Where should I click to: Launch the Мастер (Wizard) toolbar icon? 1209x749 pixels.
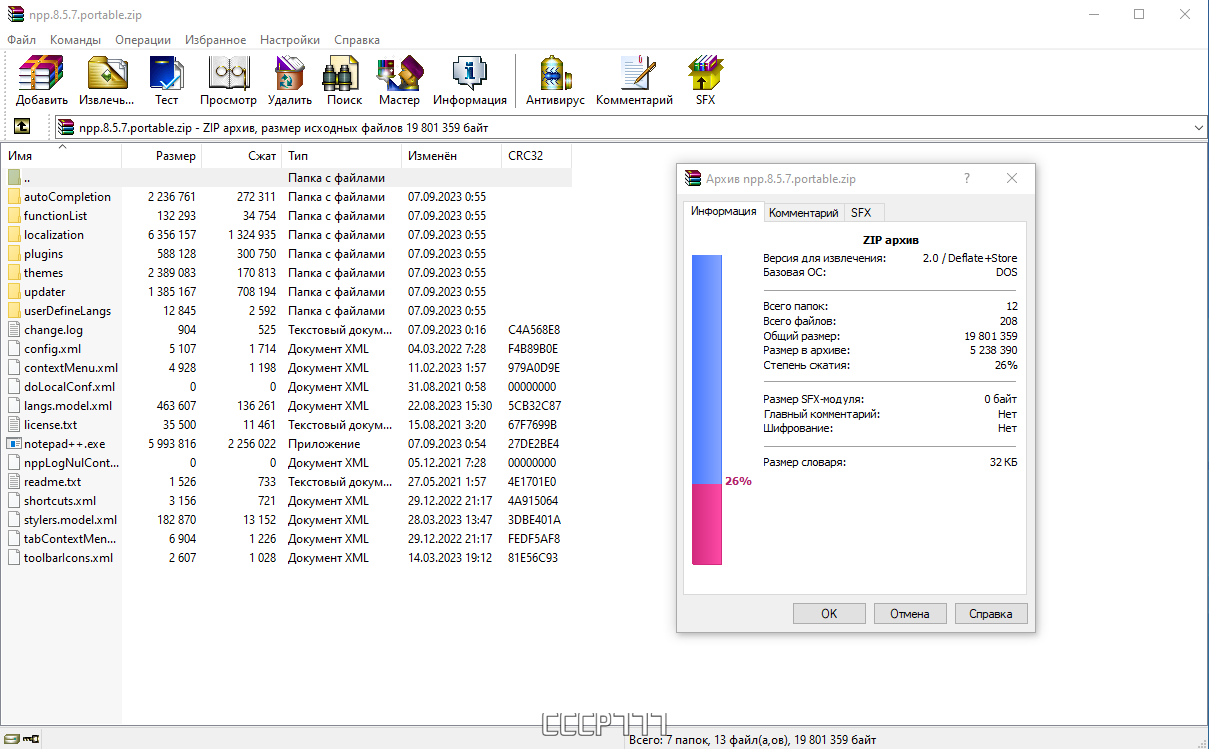(x=399, y=74)
